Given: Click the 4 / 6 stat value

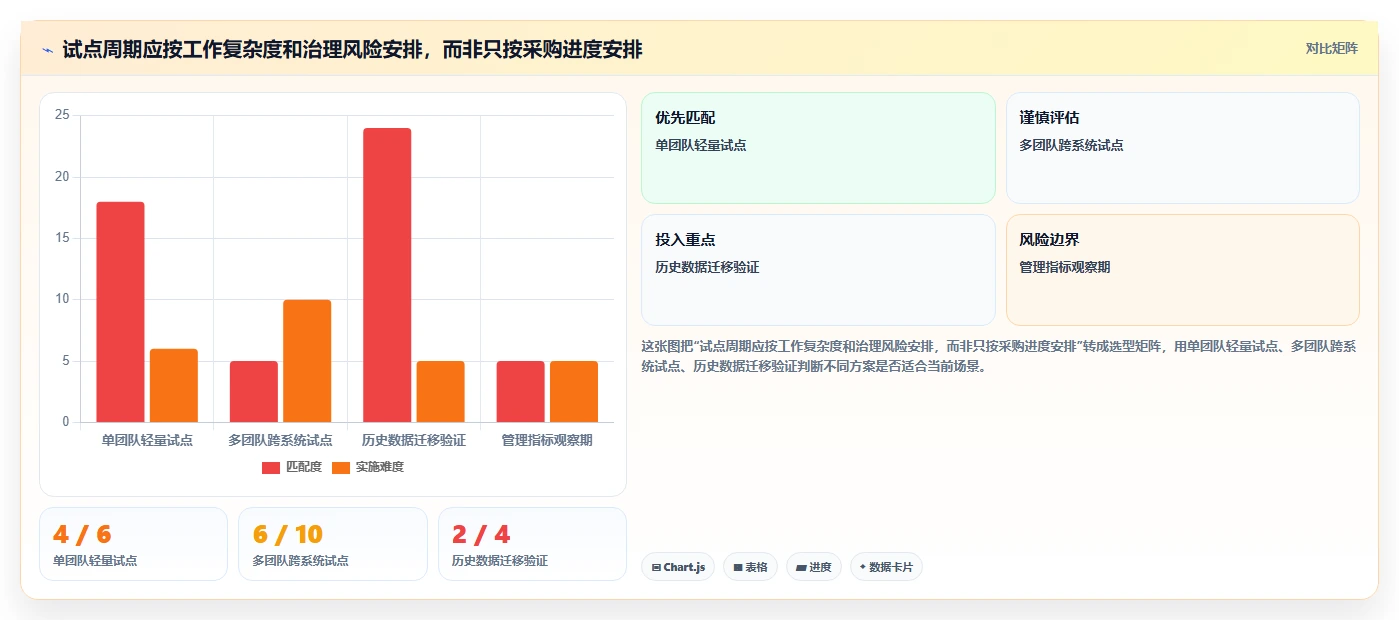Looking at the screenshot, I should 82,534.
